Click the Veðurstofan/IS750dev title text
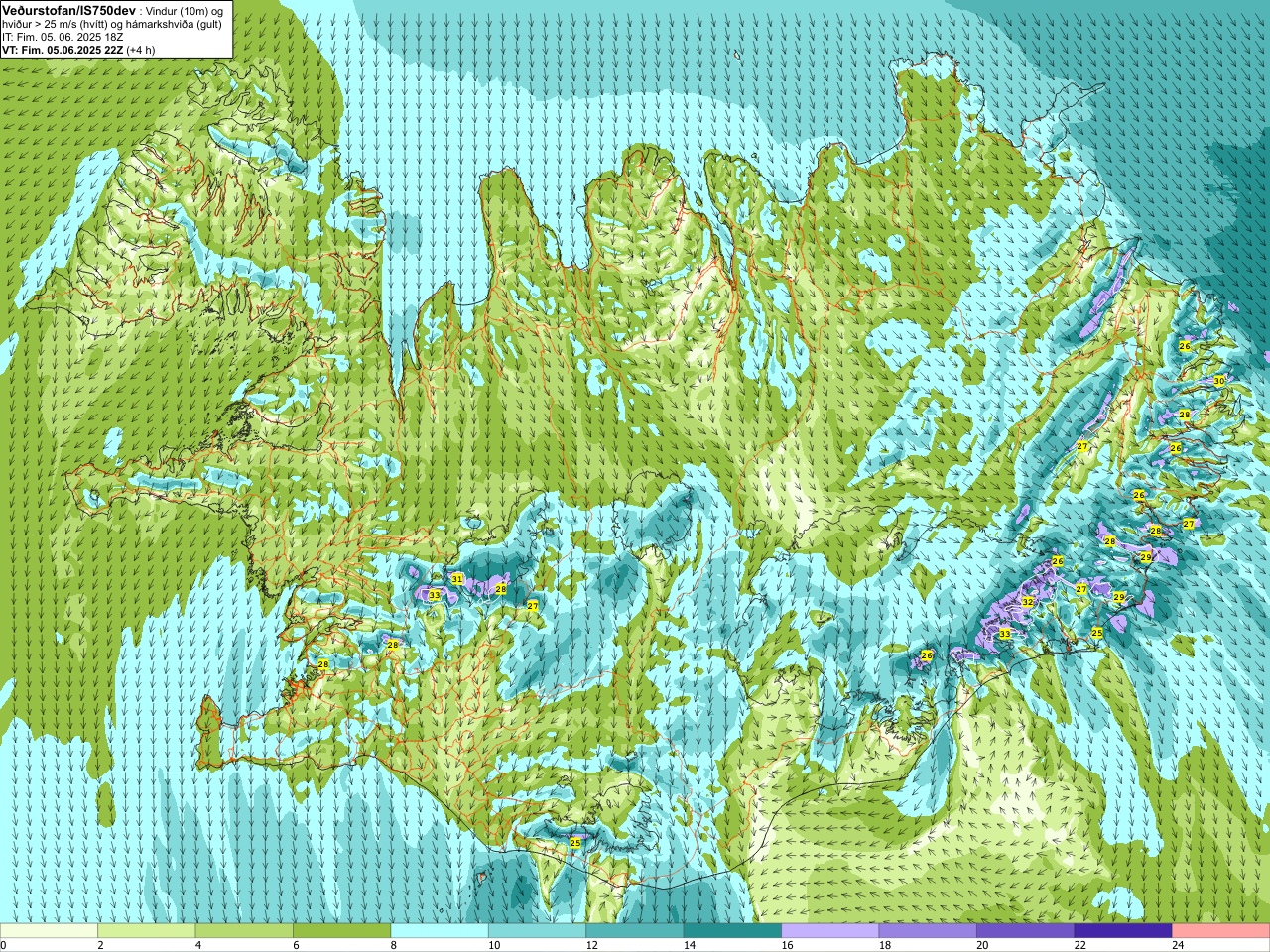The height and width of the screenshot is (952, 1270). click(68, 9)
